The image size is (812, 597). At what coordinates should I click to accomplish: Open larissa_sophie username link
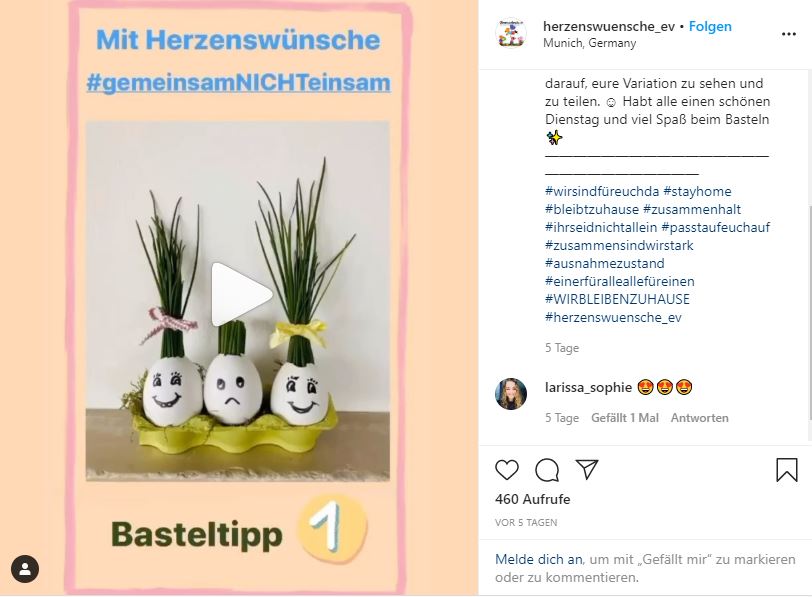pos(588,387)
